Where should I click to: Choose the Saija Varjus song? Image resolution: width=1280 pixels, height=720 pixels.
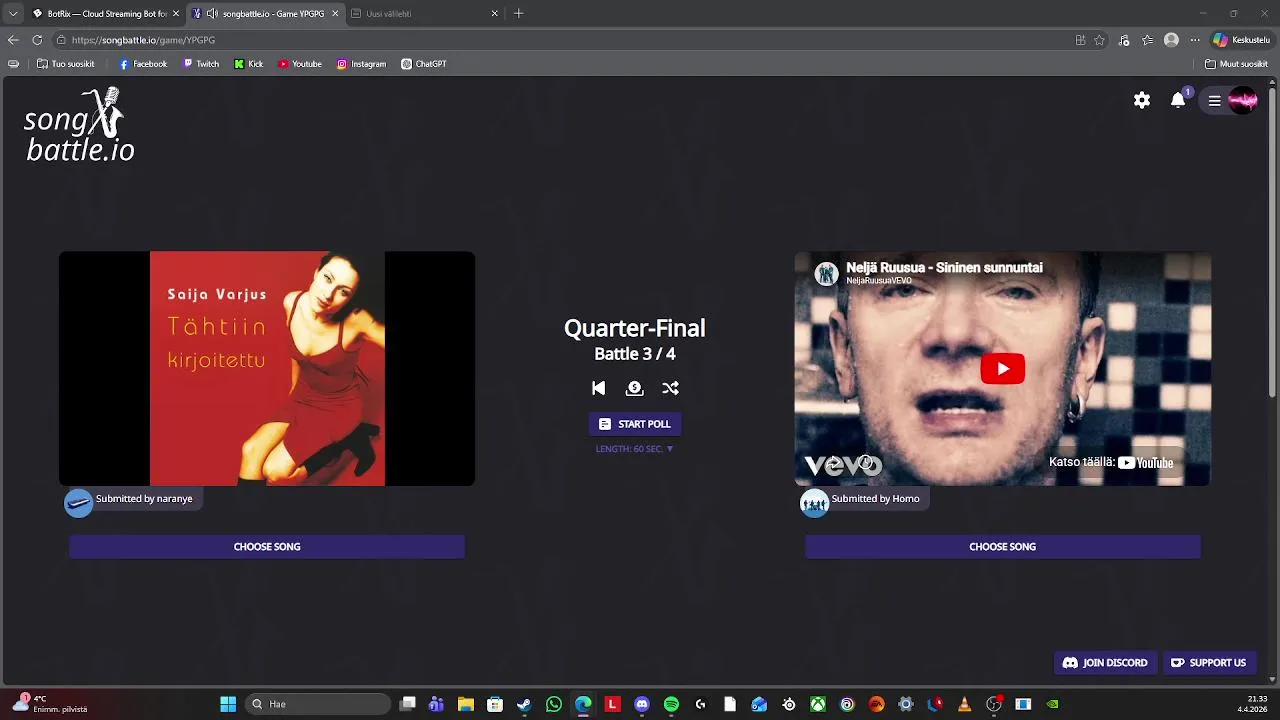[267, 547]
